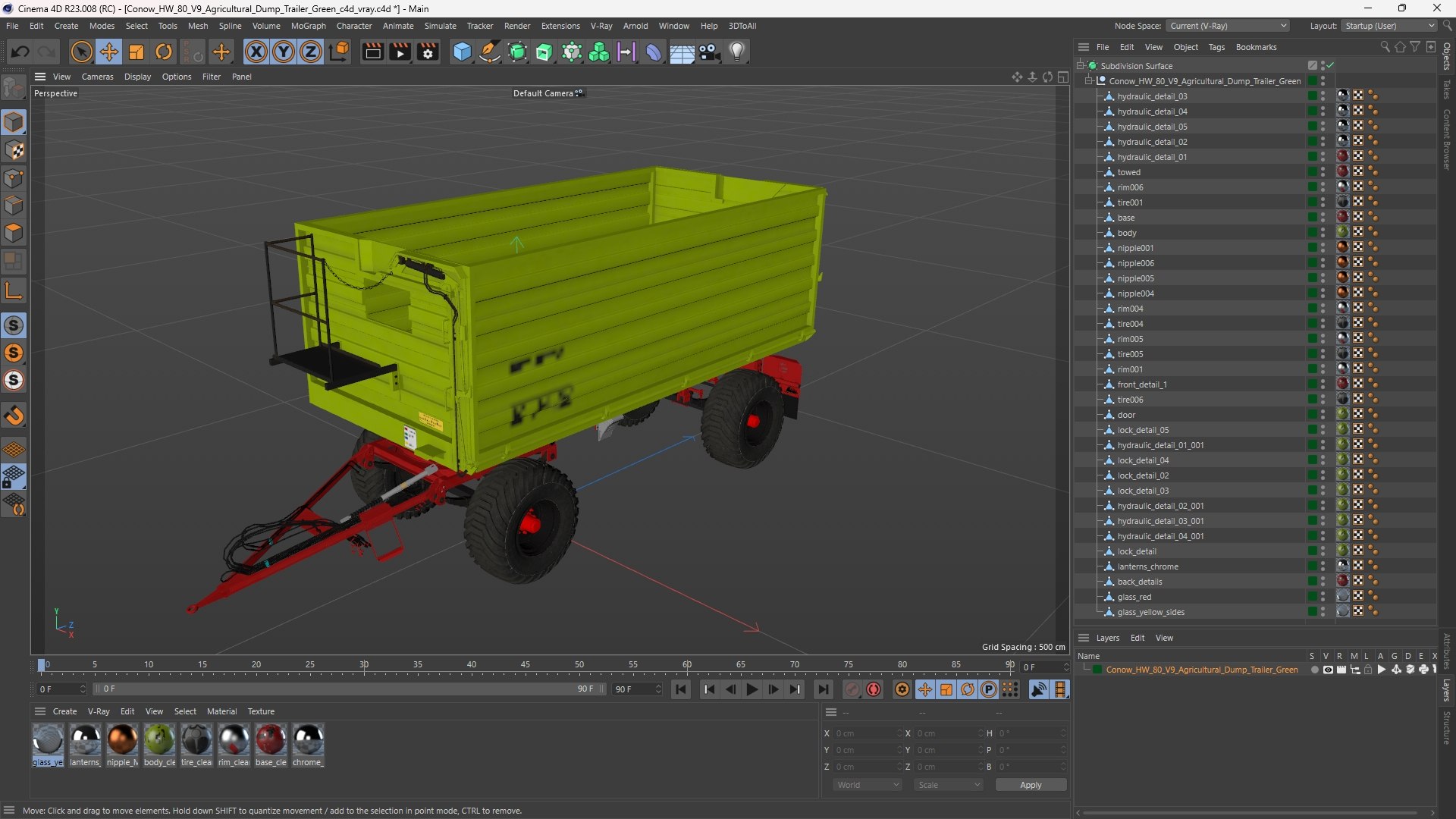This screenshot has height=819, width=1456.
Task: Toggle visibility dots for body object
Action: tap(1323, 233)
